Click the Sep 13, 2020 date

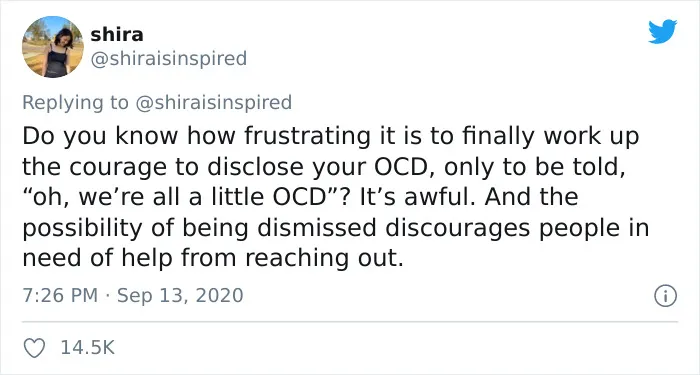point(180,296)
